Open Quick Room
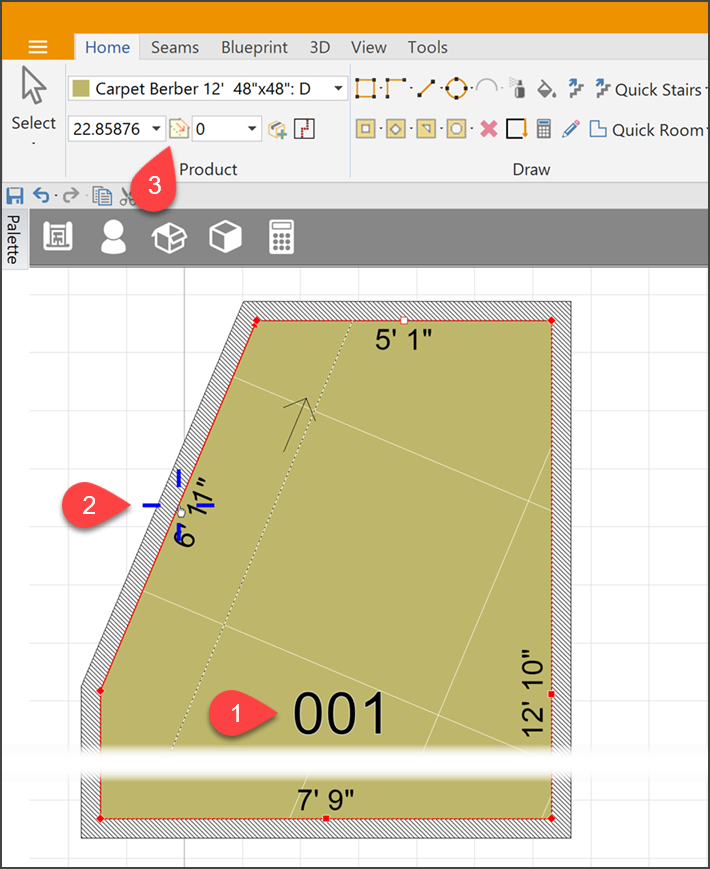Image resolution: width=710 pixels, height=869 pixels. point(647,130)
